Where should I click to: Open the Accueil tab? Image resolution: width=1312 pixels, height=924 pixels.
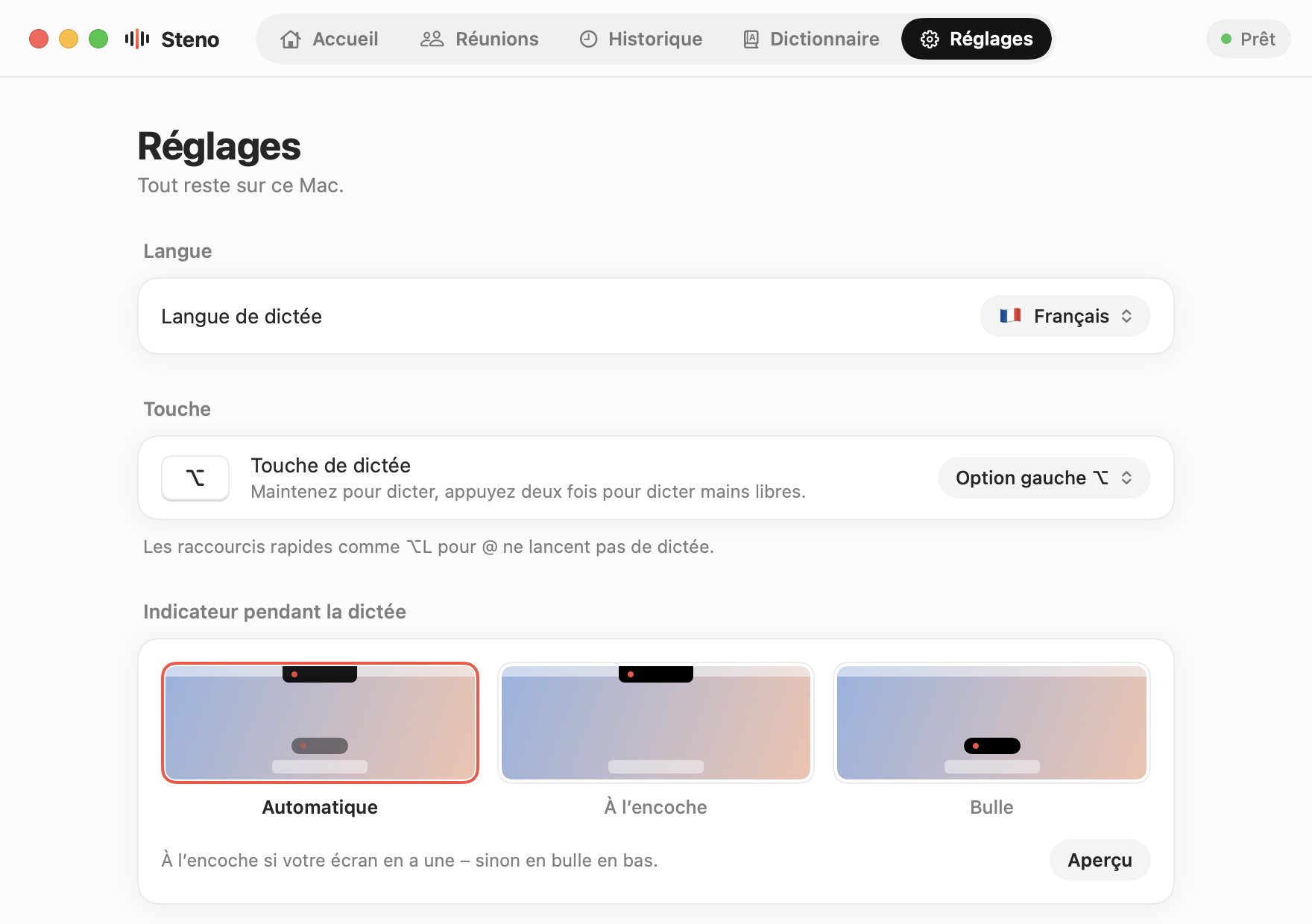[x=329, y=39]
